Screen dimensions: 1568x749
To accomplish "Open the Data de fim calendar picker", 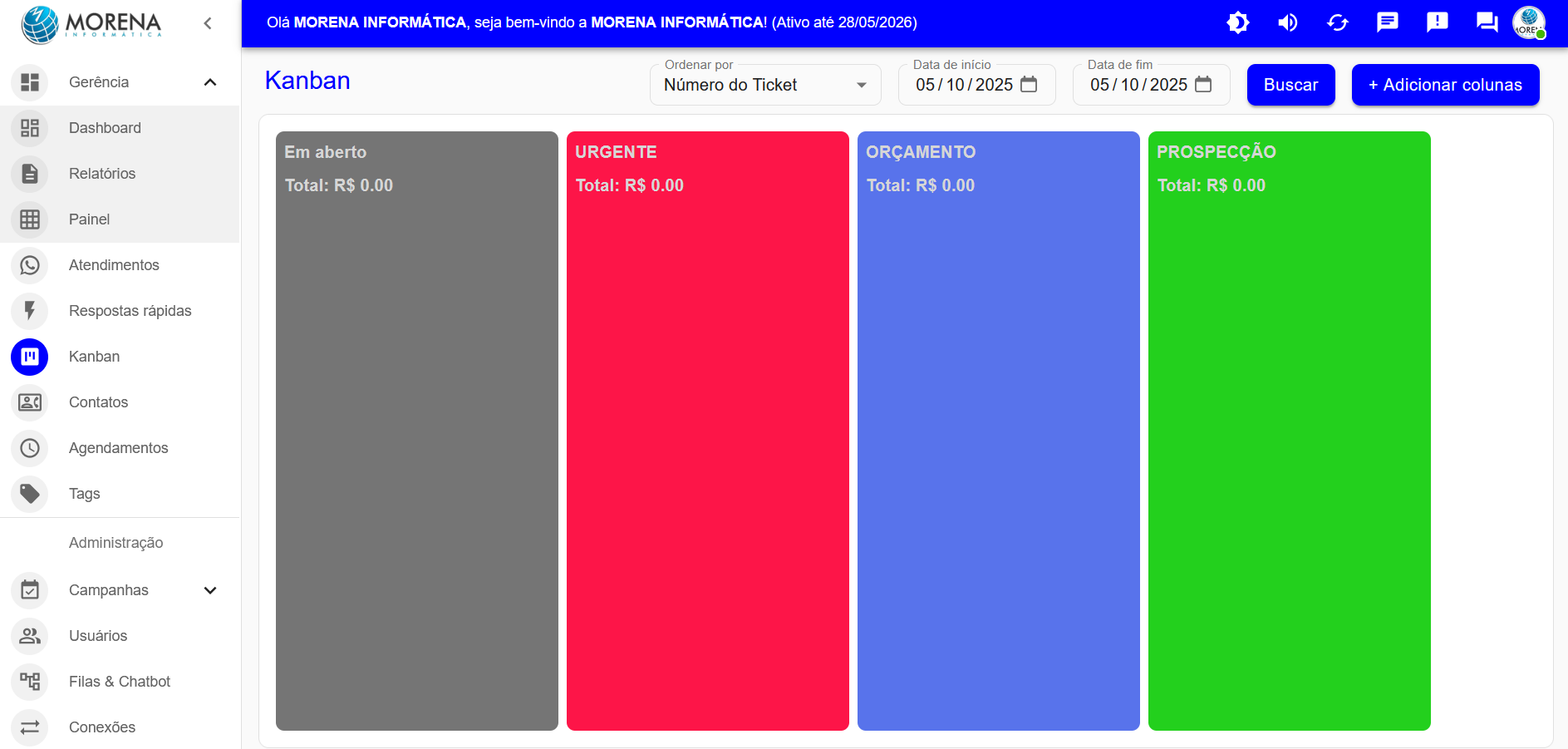I will (1203, 85).
